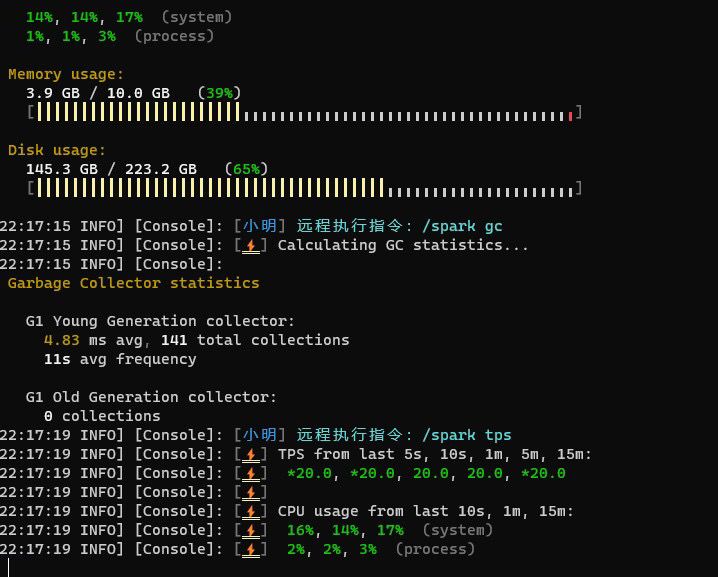Click the lightning icon on the 2% process line
Image resolution: width=718 pixels, height=577 pixels.
point(251,549)
